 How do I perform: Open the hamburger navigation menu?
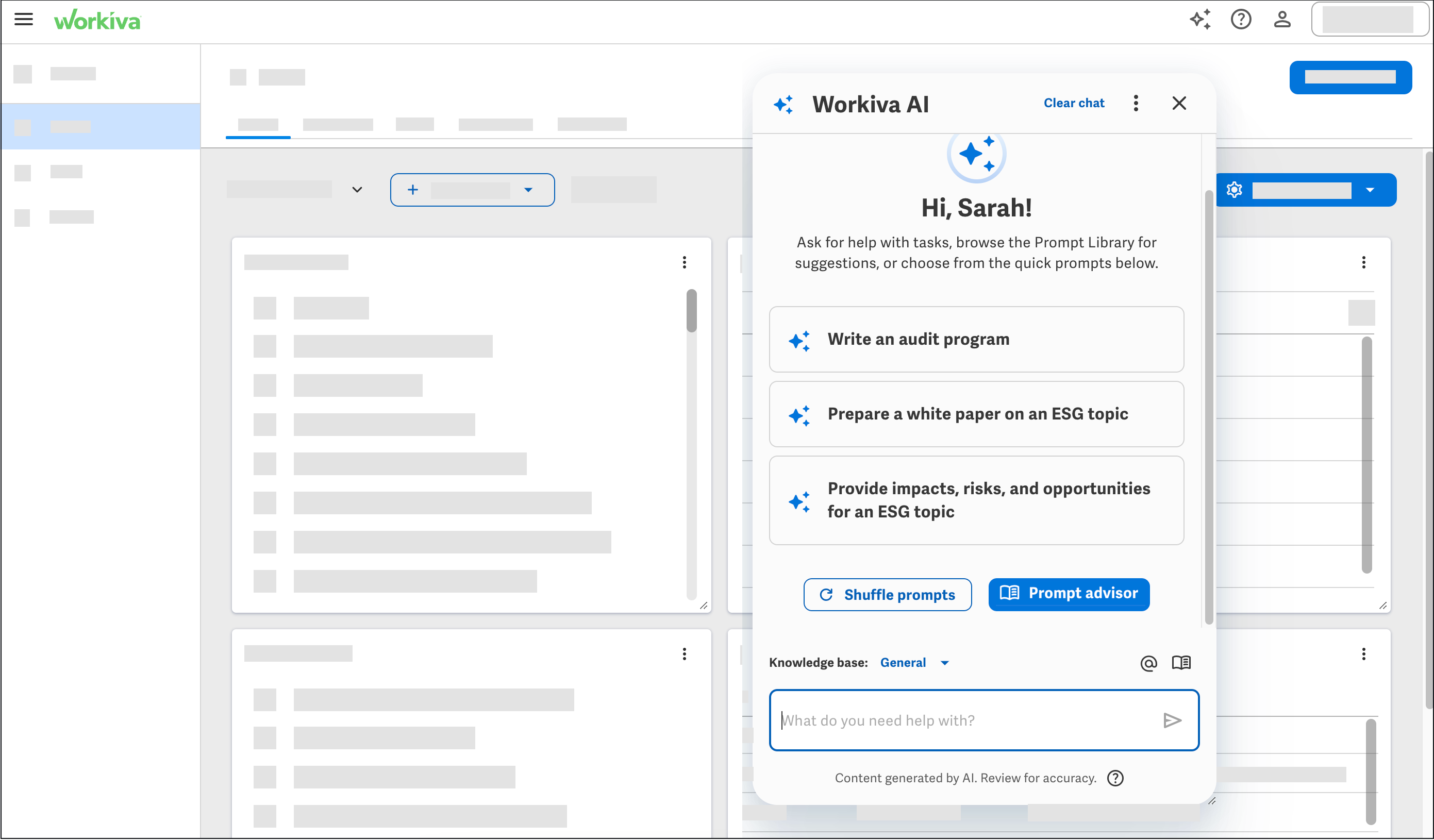(23, 19)
